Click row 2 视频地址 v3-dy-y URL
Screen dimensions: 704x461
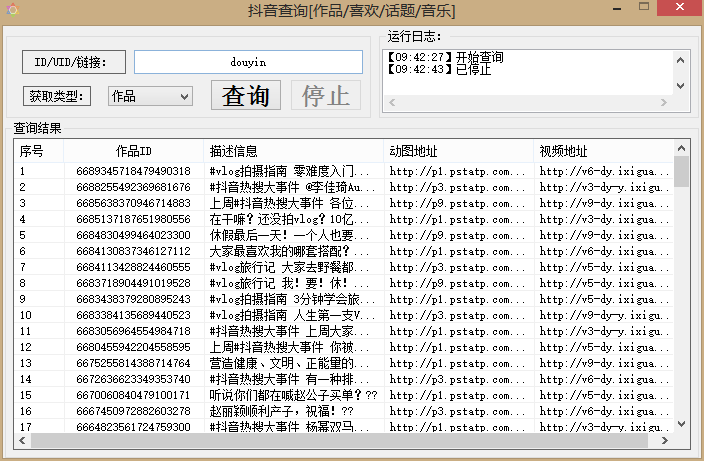click(604, 187)
